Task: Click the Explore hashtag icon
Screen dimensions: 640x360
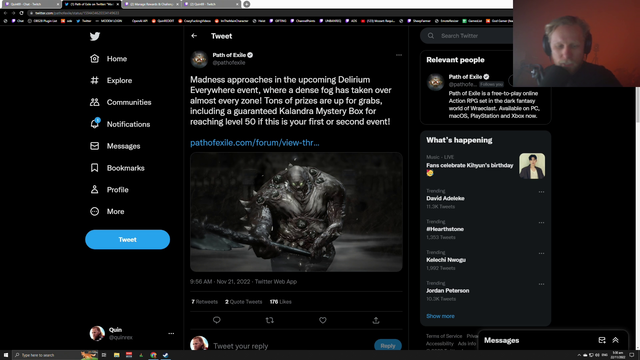Action: click(x=94, y=80)
